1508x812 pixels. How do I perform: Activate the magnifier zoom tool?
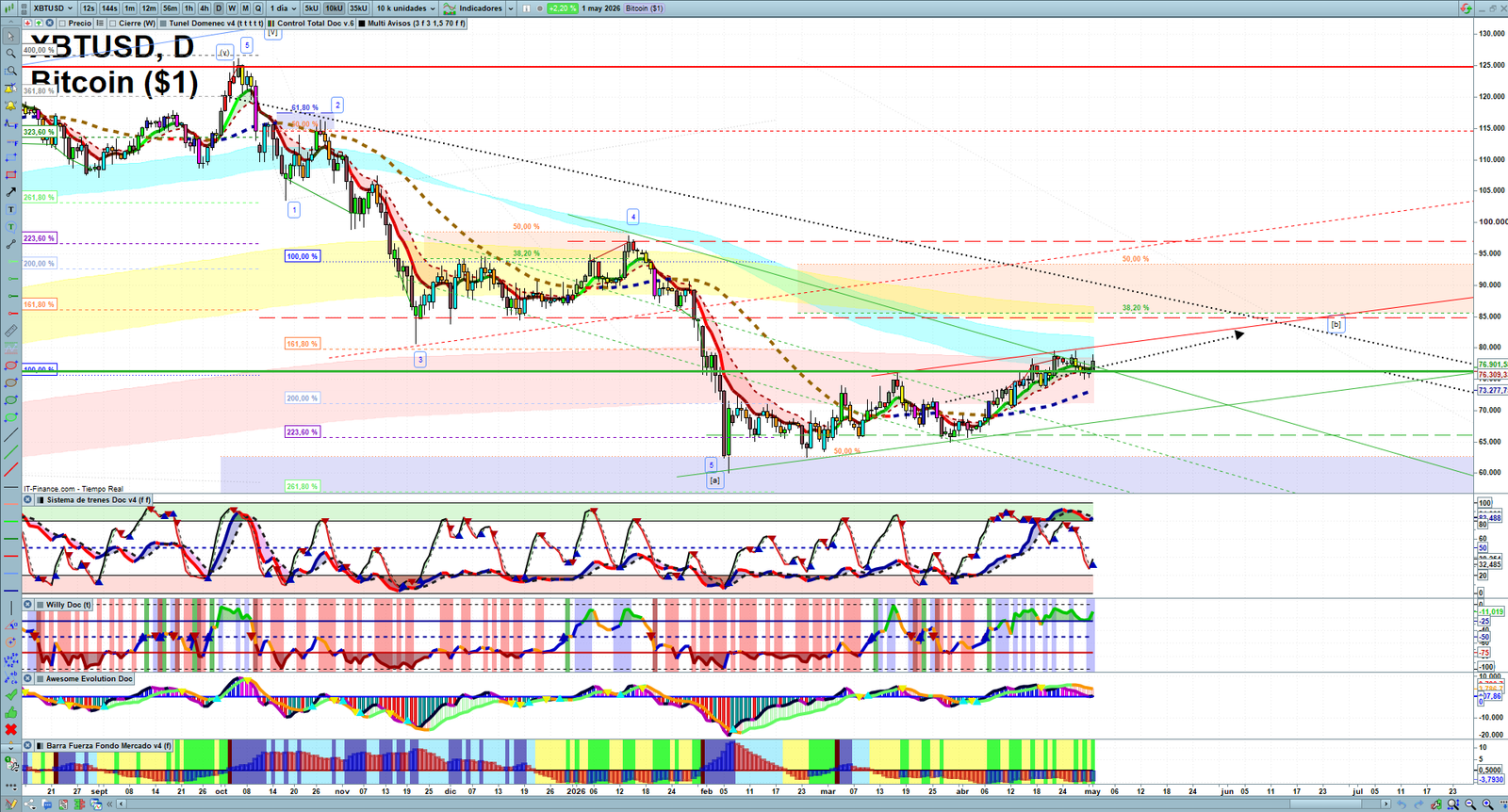[11, 53]
